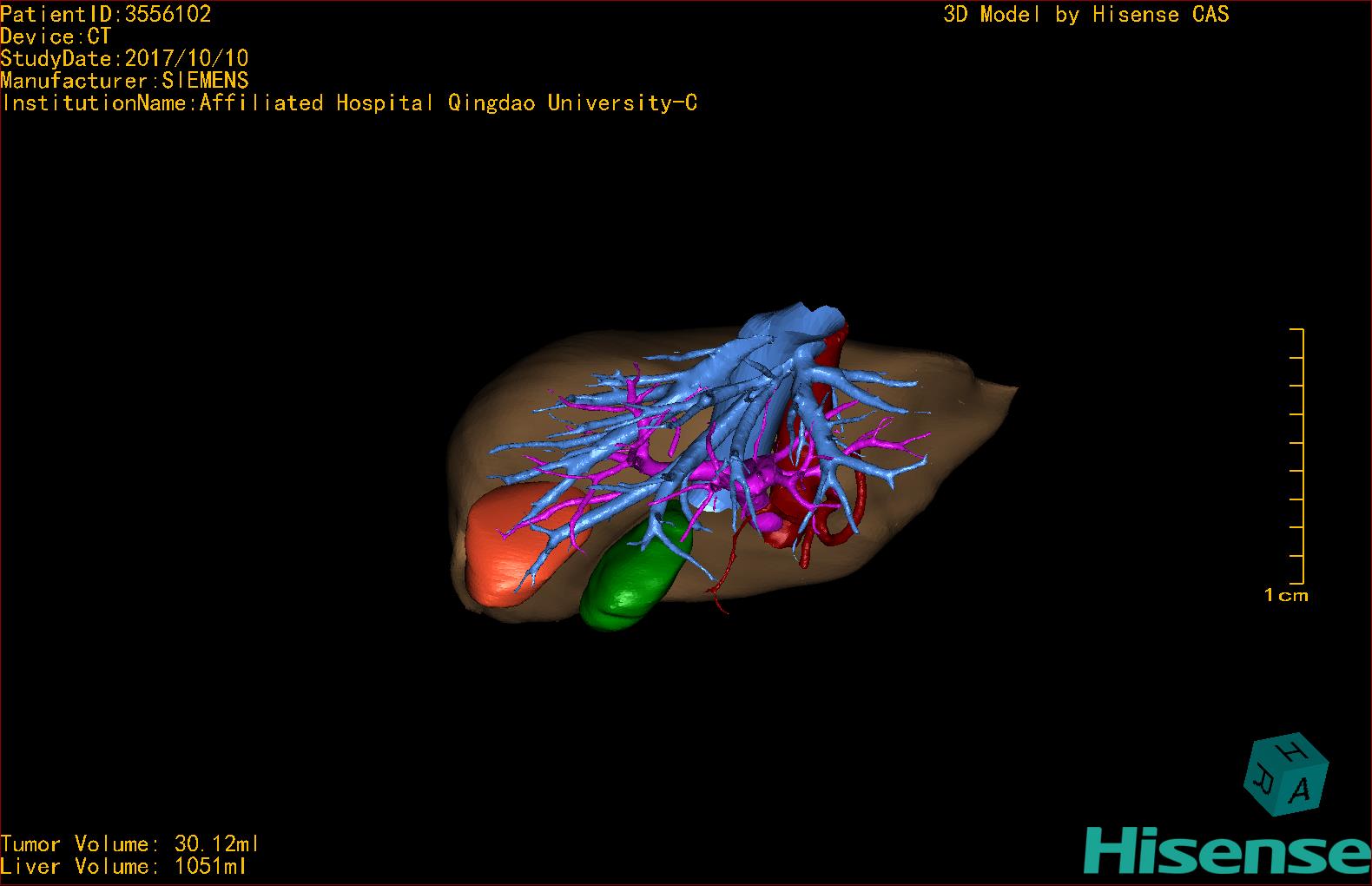
Task: Click the Liver Volume: 1051ml readout
Action: tap(123, 867)
